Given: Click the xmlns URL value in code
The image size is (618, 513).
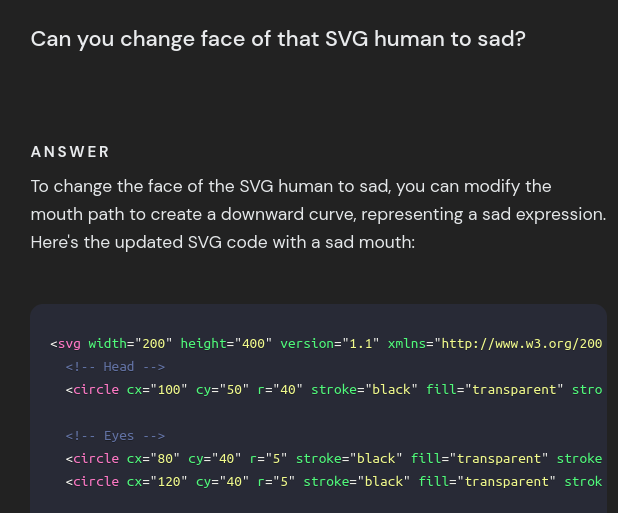Looking at the screenshot, I should (x=521, y=344).
